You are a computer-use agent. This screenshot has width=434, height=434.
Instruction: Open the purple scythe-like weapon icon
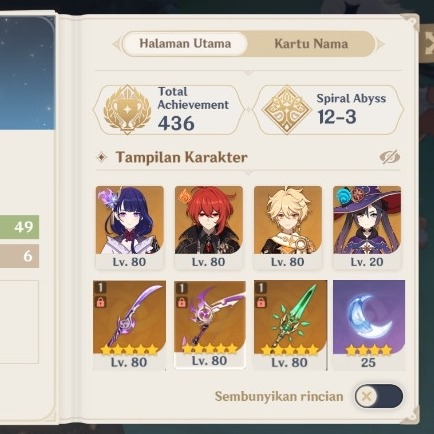pyautogui.click(x=210, y=316)
